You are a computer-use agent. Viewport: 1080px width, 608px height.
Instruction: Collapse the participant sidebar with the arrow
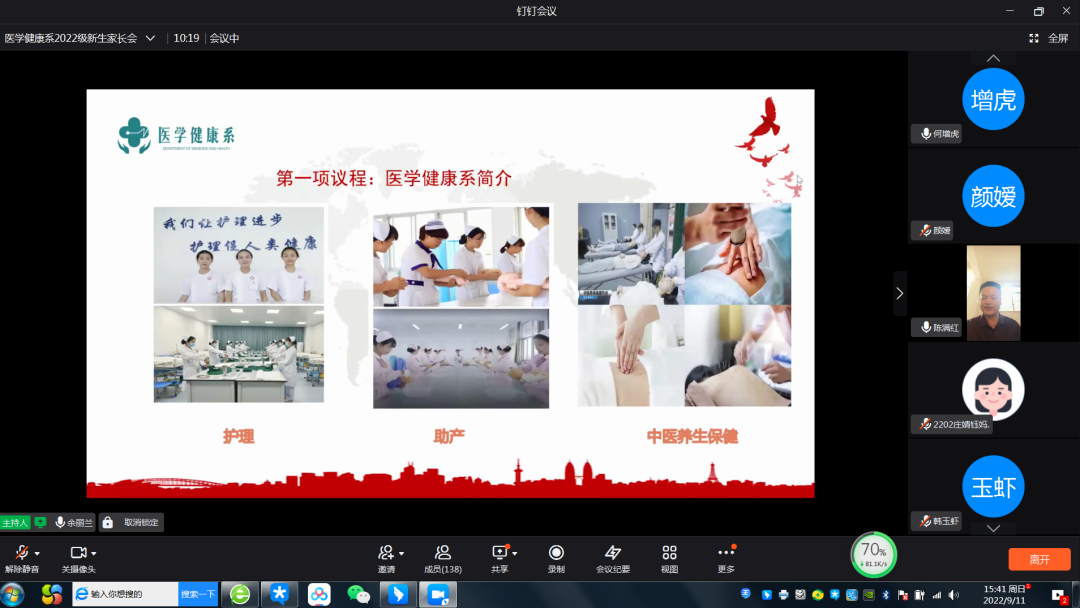(x=899, y=293)
